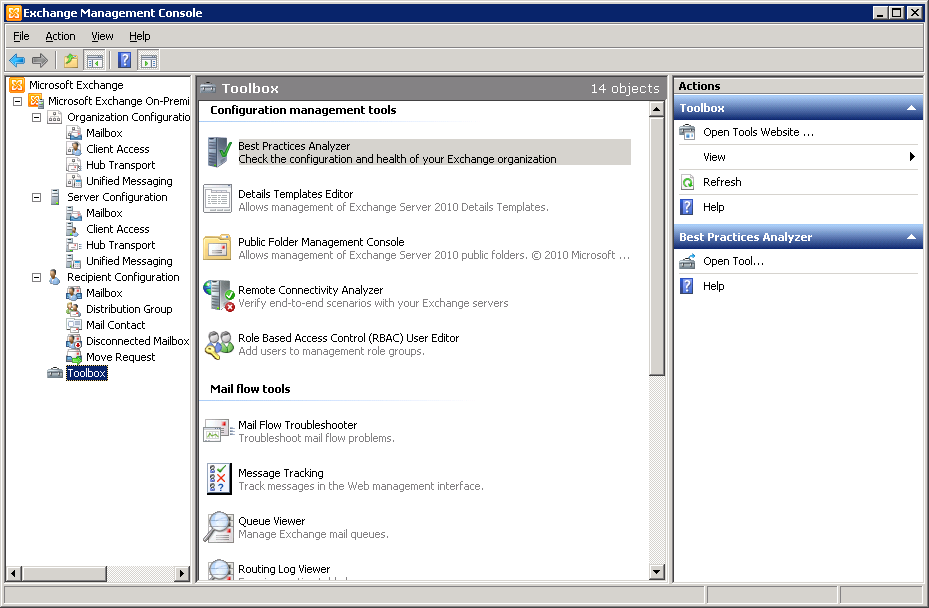The image size is (929, 608).
Task: Click Open Tools Website link
Action: 758,132
